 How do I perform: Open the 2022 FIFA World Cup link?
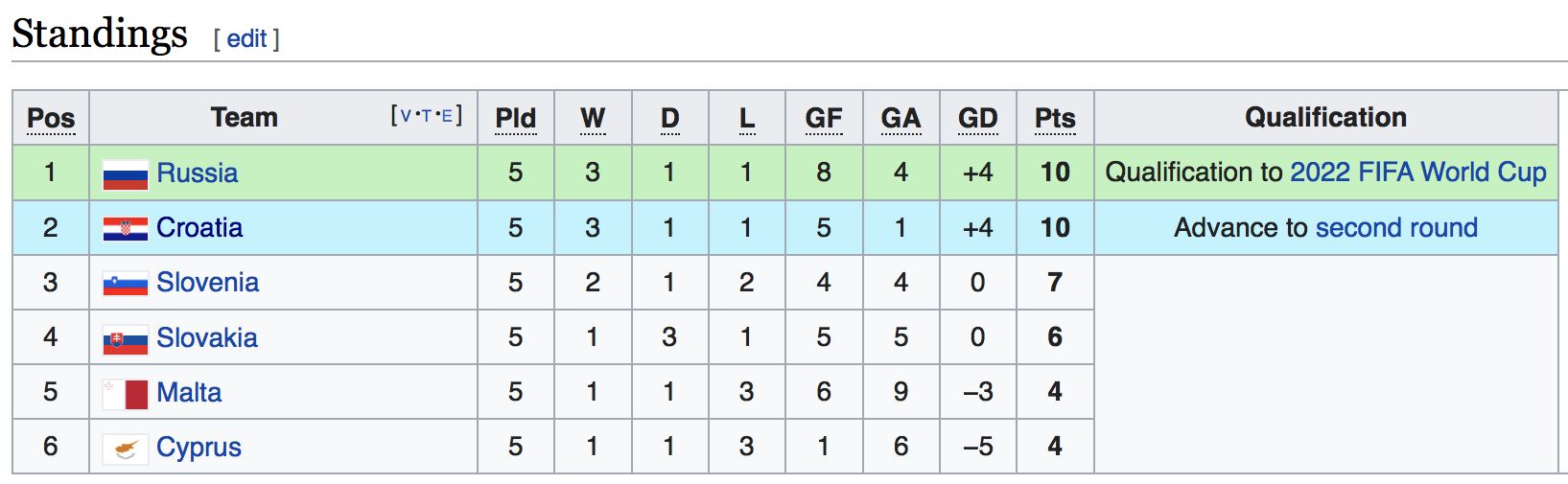click(x=1417, y=173)
